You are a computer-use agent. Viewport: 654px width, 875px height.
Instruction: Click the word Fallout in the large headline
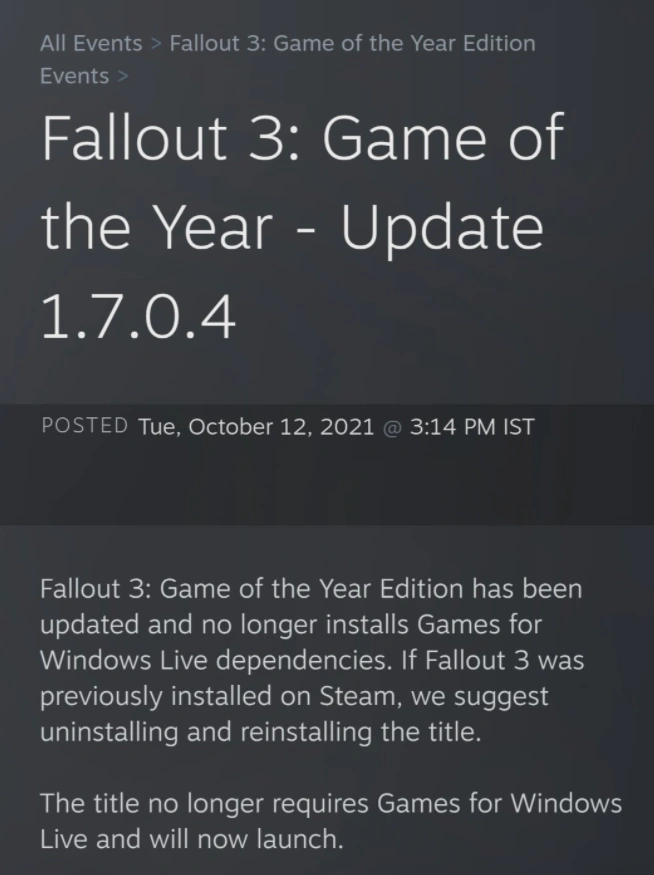coord(133,139)
